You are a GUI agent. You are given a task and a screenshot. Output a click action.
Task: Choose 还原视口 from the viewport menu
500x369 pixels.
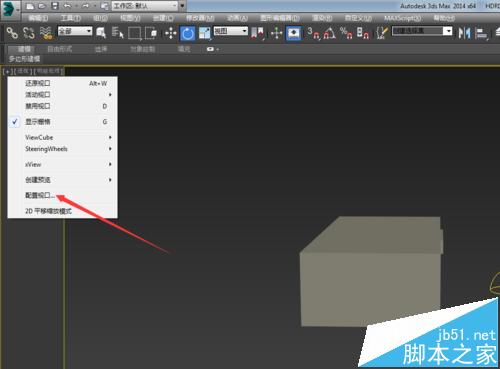click(x=62, y=83)
